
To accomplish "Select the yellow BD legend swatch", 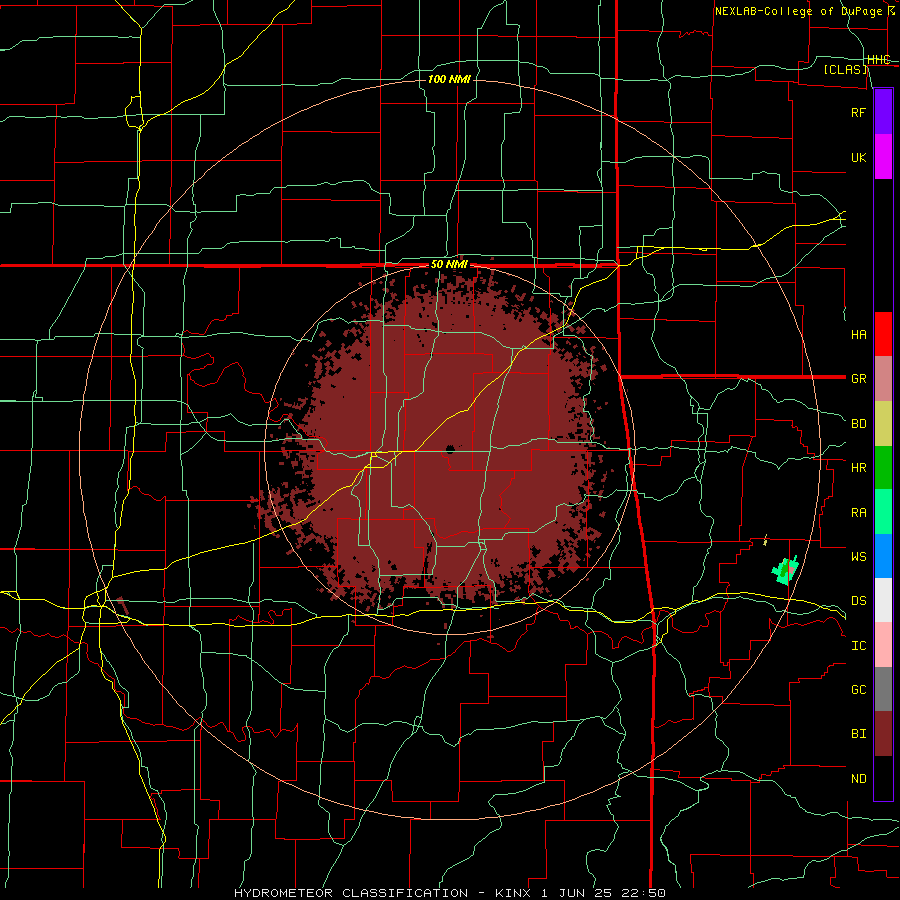I will coord(883,423).
